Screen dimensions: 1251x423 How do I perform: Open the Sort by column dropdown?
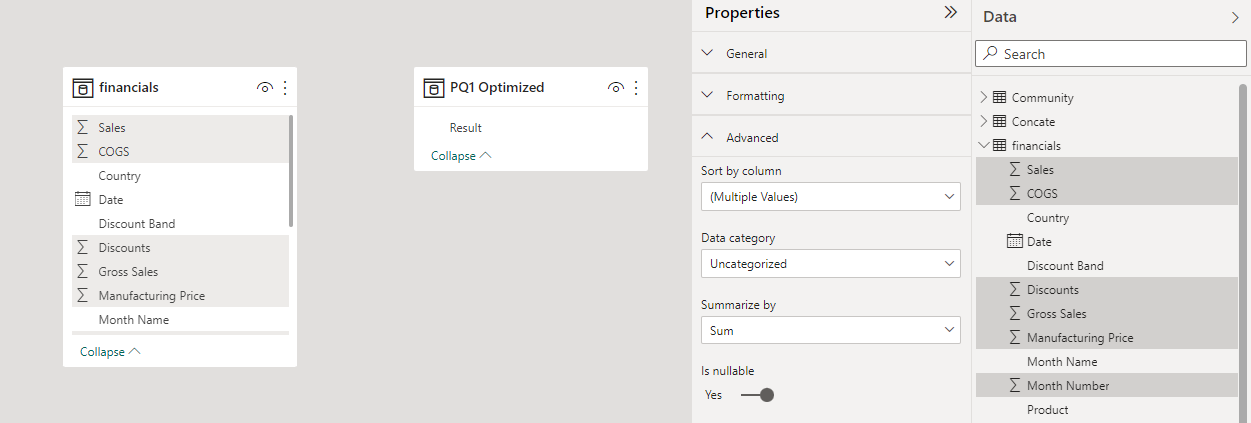coord(831,197)
